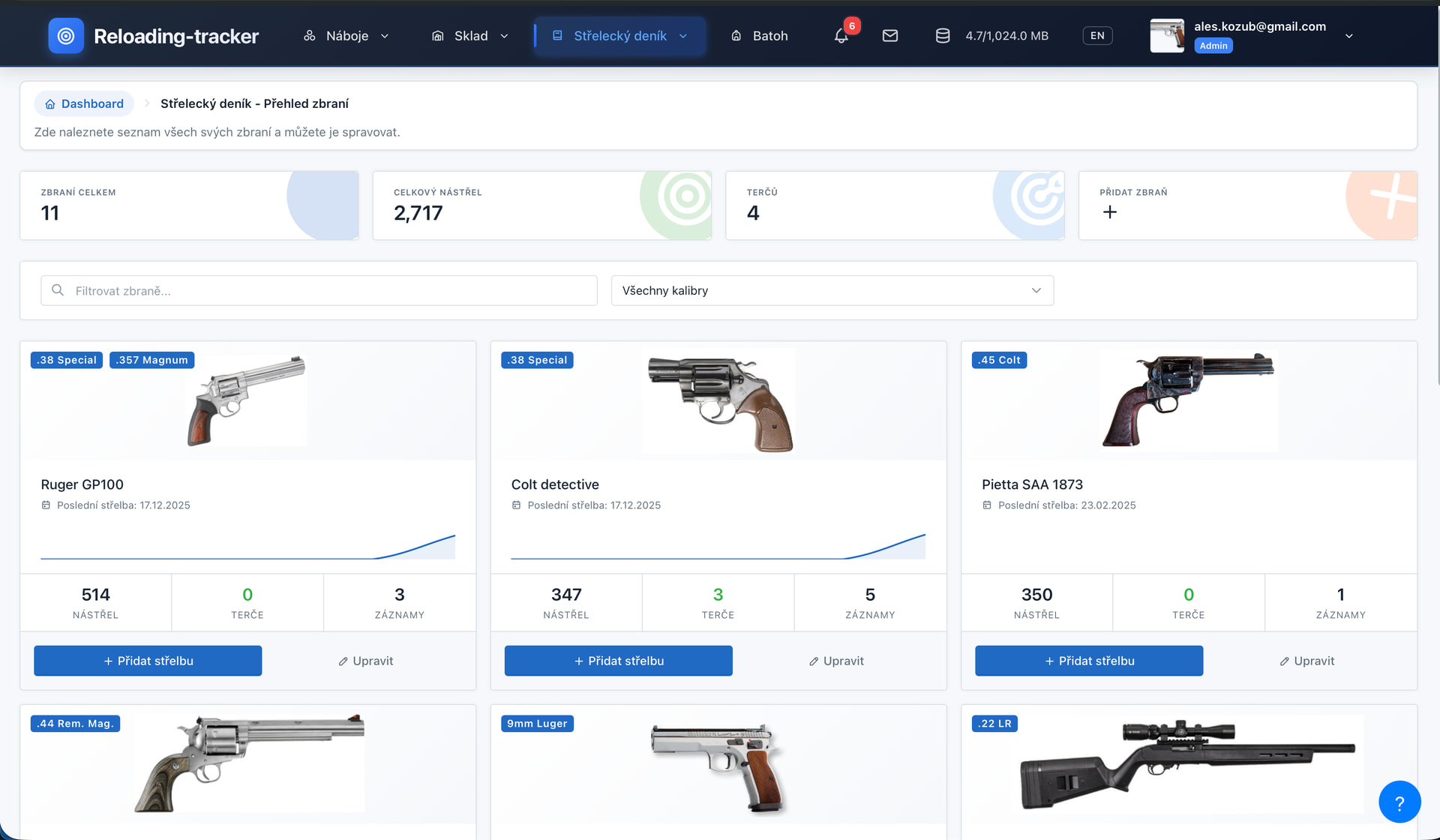
Task: Click the database storage usage icon
Action: (943, 36)
